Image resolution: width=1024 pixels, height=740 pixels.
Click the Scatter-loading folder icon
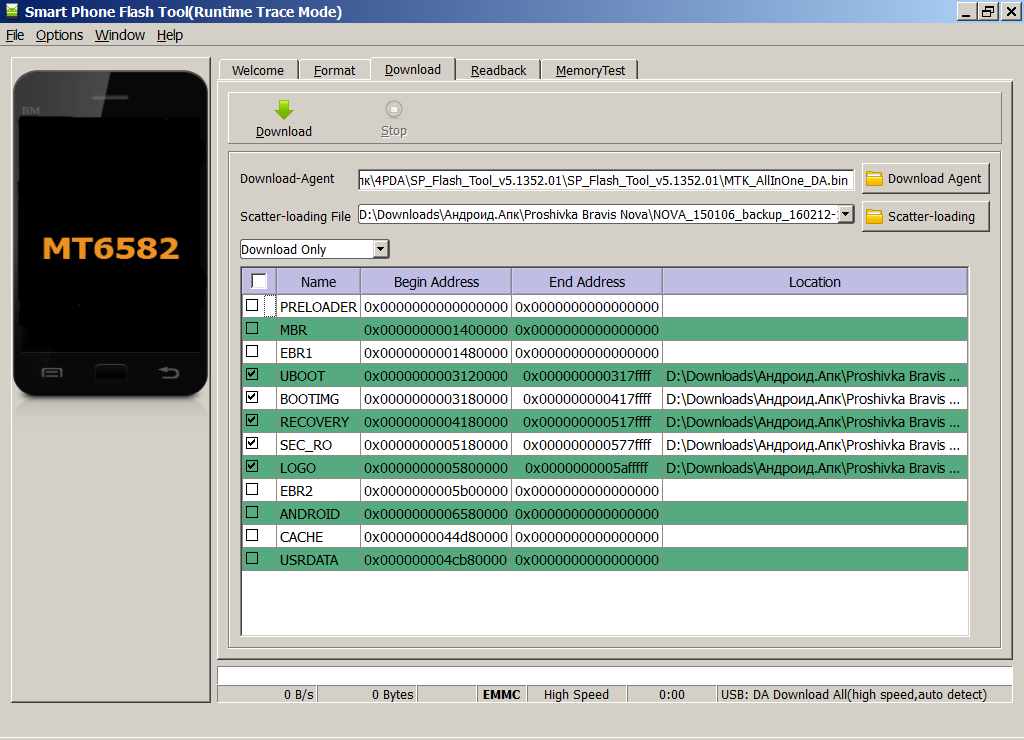click(875, 216)
